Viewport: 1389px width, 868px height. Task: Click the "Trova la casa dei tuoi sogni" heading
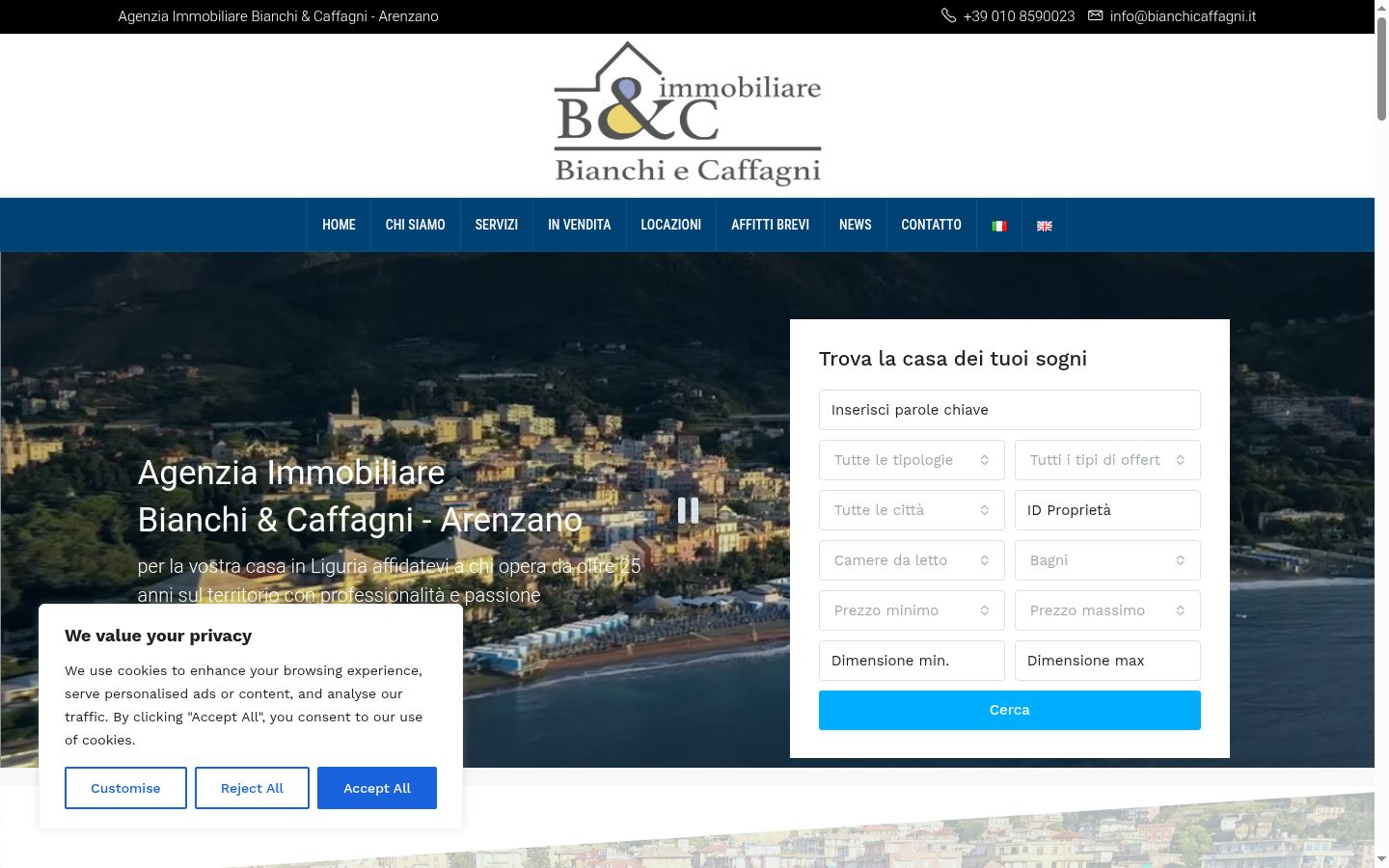(953, 359)
